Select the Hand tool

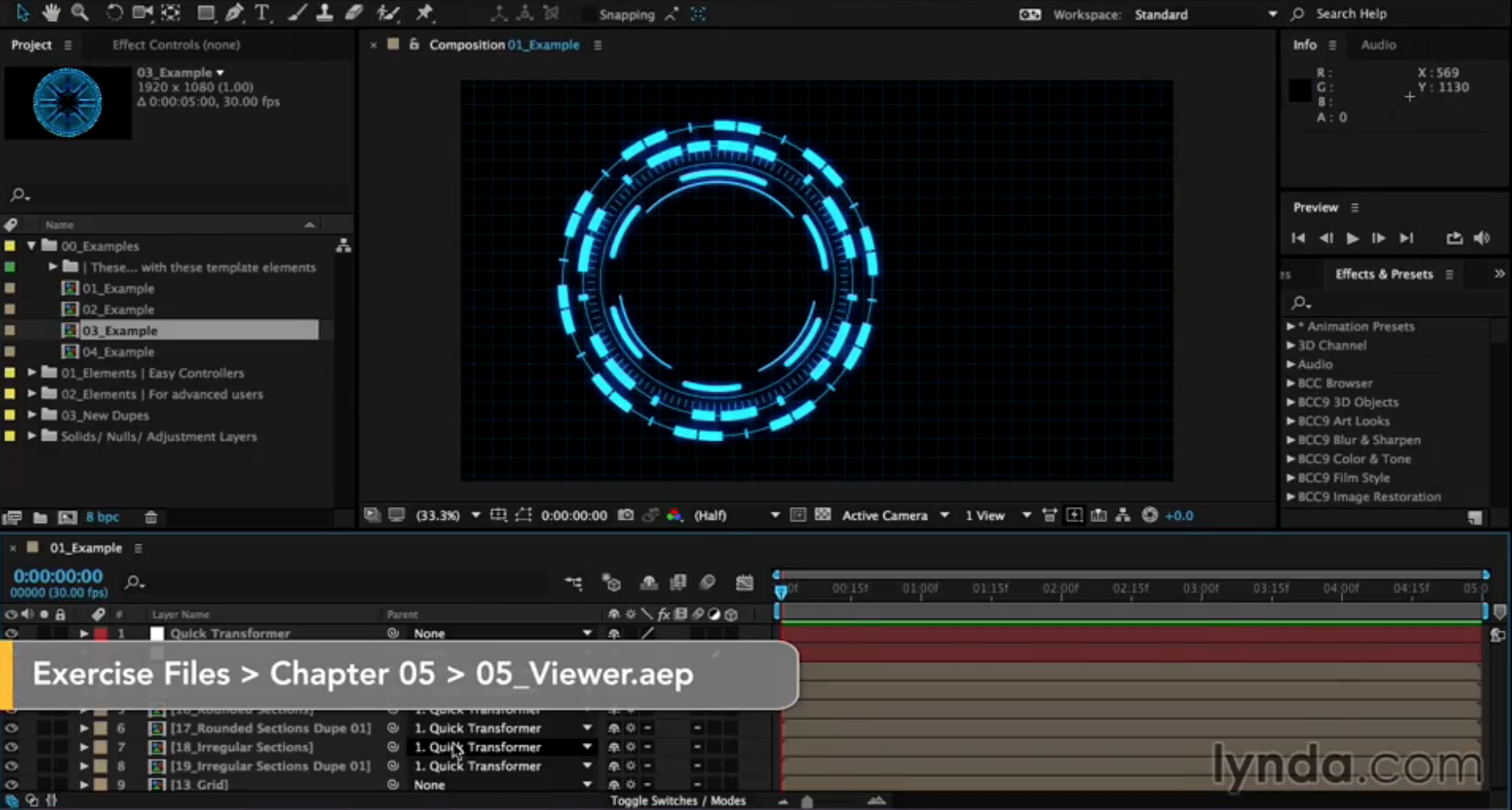51,13
